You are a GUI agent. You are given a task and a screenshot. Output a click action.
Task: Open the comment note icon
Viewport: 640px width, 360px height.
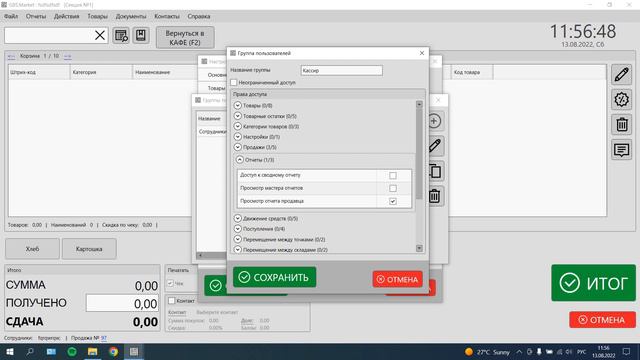pyautogui.click(x=621, y=150)
